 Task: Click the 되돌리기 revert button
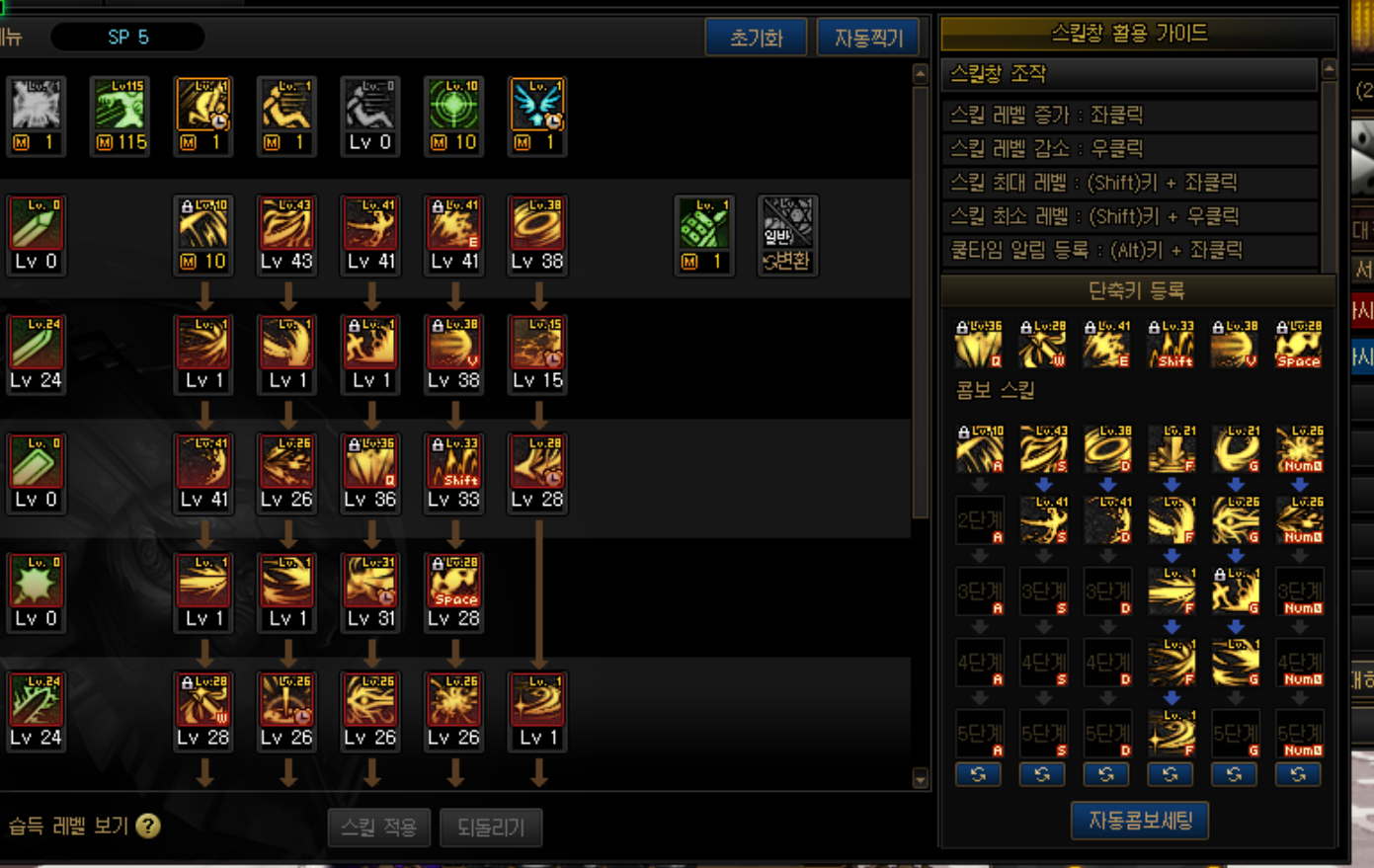pos(491,827)
